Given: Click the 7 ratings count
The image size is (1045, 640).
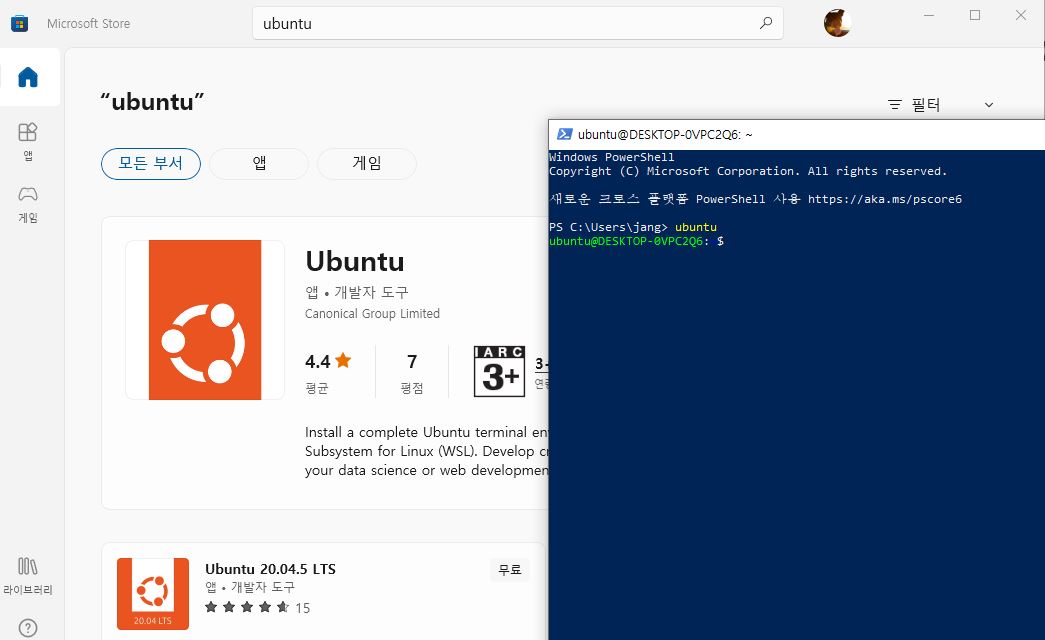Looking at the screenshot, I should click(412, 361).
